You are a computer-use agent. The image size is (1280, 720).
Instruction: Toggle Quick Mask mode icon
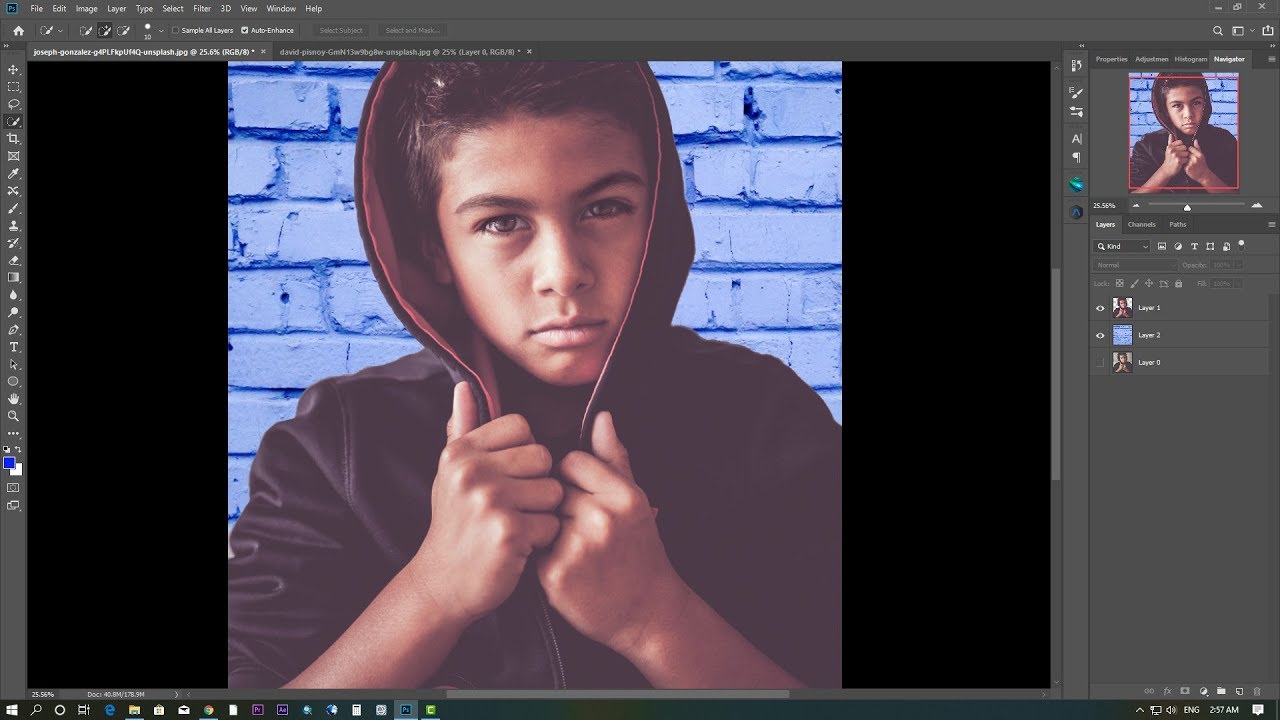tap(14, 487)
